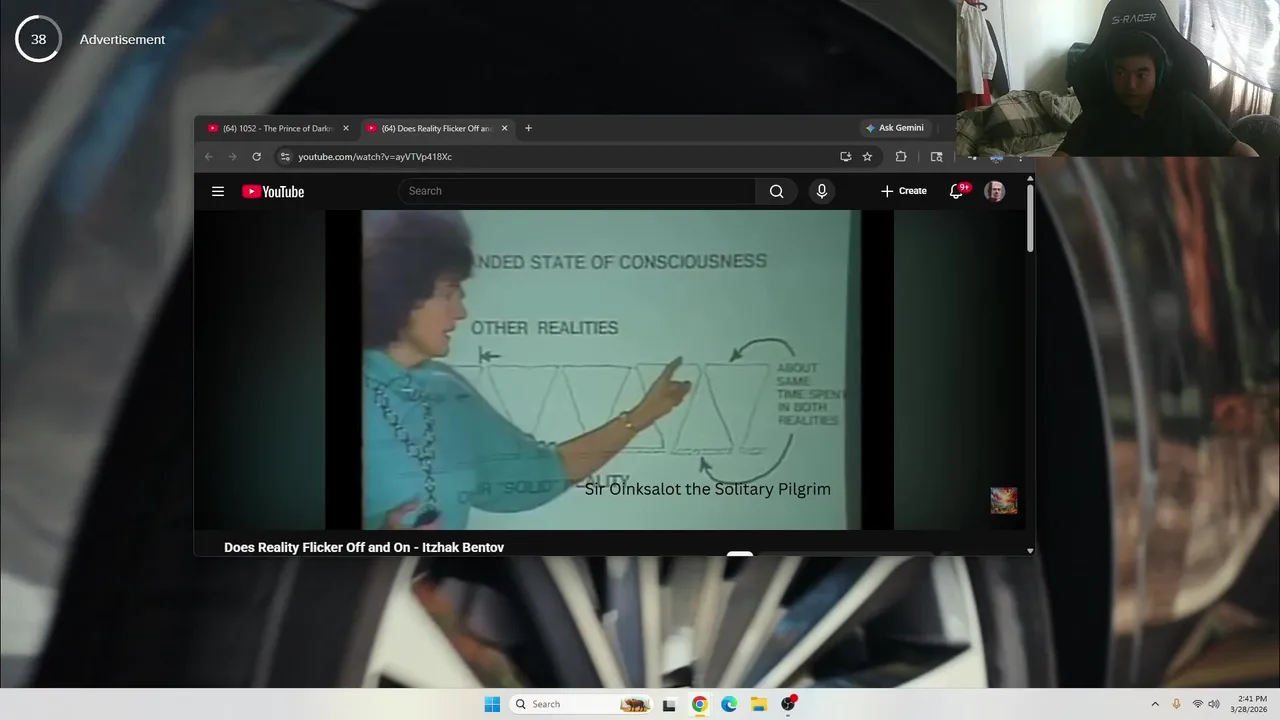1280x720 pixels.
Task: Open Microsoft Edge from taskbar
Action: (729, 704)
